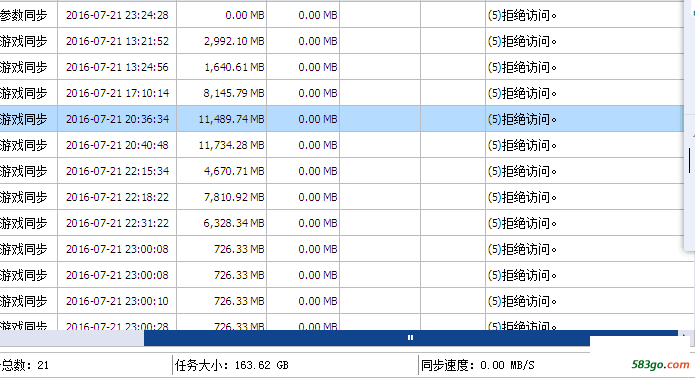Click 0.00 MB in the 13:24:56 row

(318, 67)
